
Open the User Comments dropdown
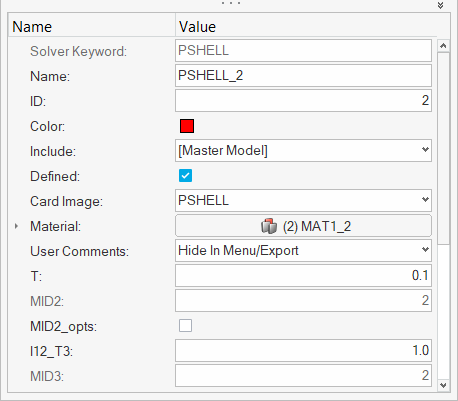pyautogui.click(x=303, y=251)
